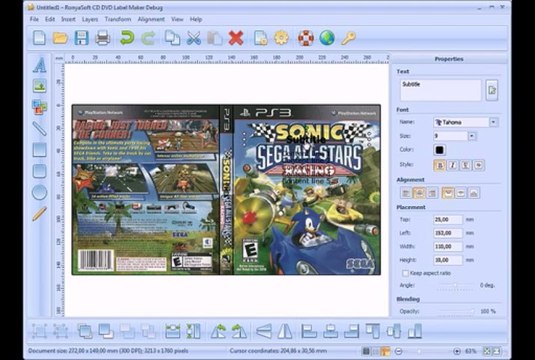Cut the selection with the scissors icon
Viewport: 535px width, 360px height.
(x=193, y=38)
